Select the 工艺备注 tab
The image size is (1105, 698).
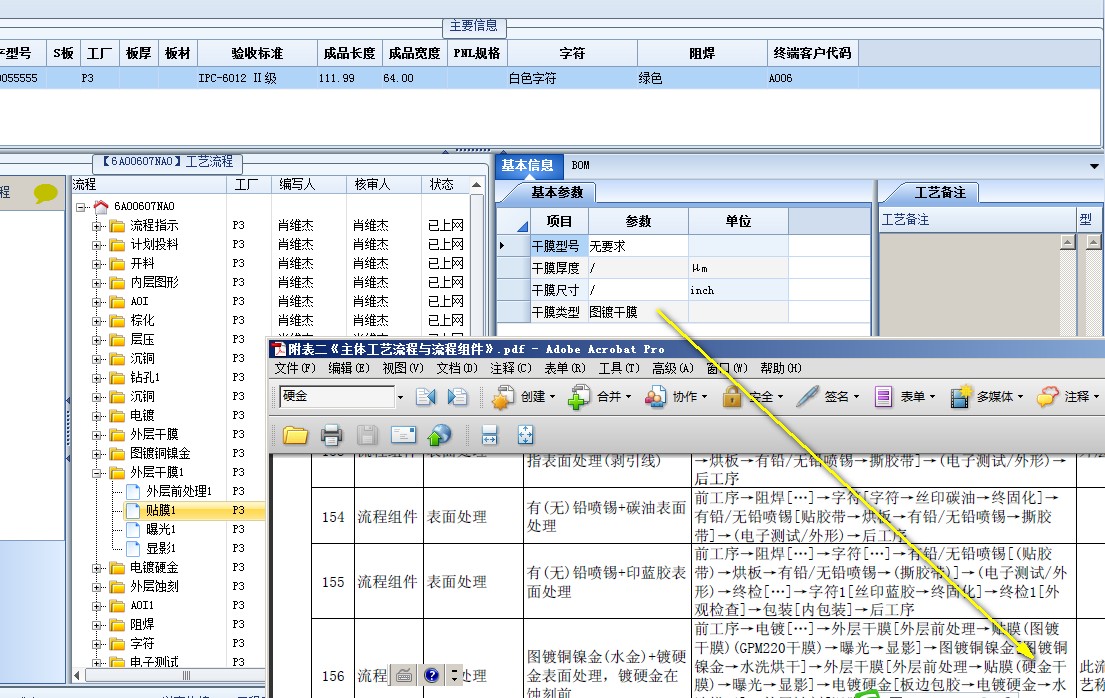[940, 192]
